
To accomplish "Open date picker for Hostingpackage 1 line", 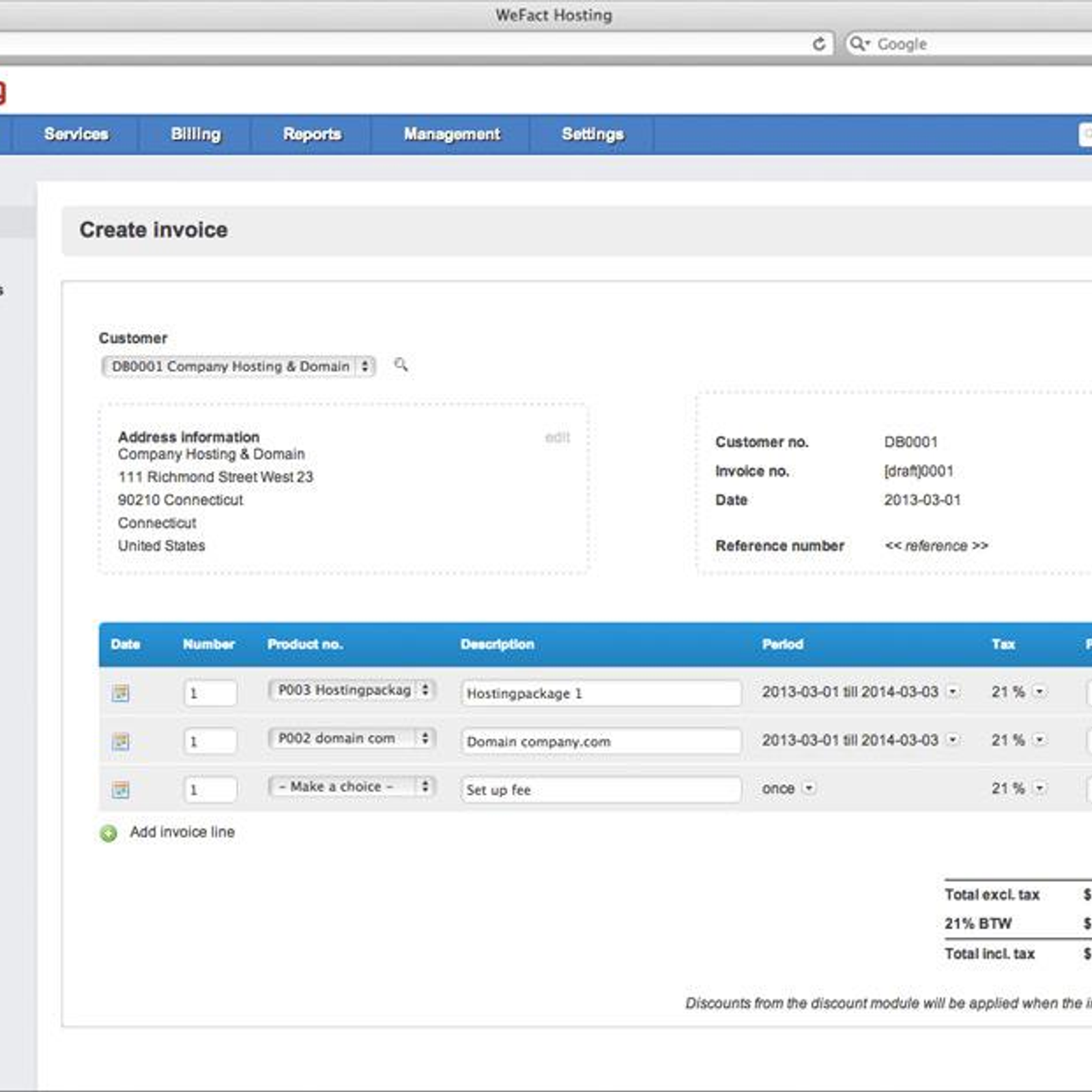I will coord(121,693).
